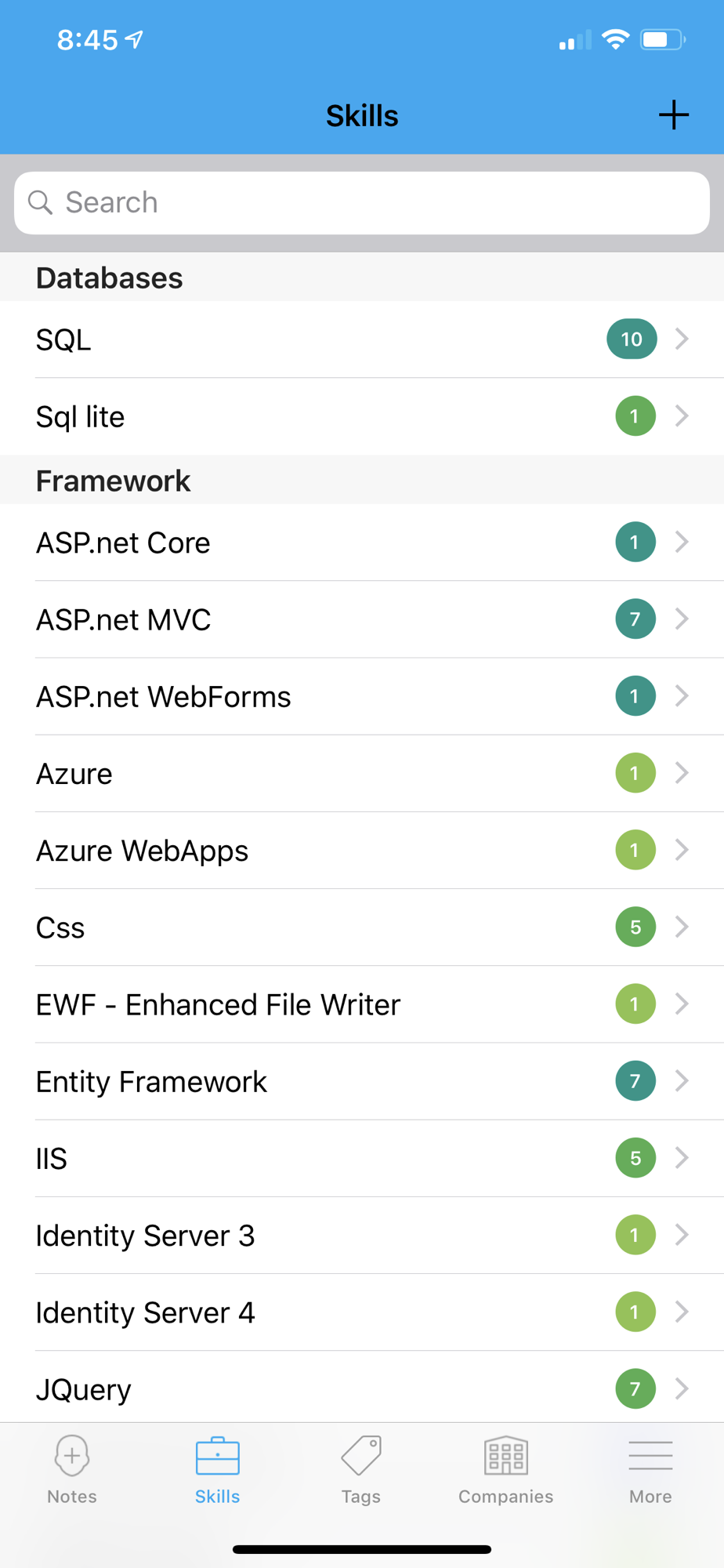This screenshot has width=724, height=1568.
Task: Tap the Wi-Fi status icon
Action: 616,39
